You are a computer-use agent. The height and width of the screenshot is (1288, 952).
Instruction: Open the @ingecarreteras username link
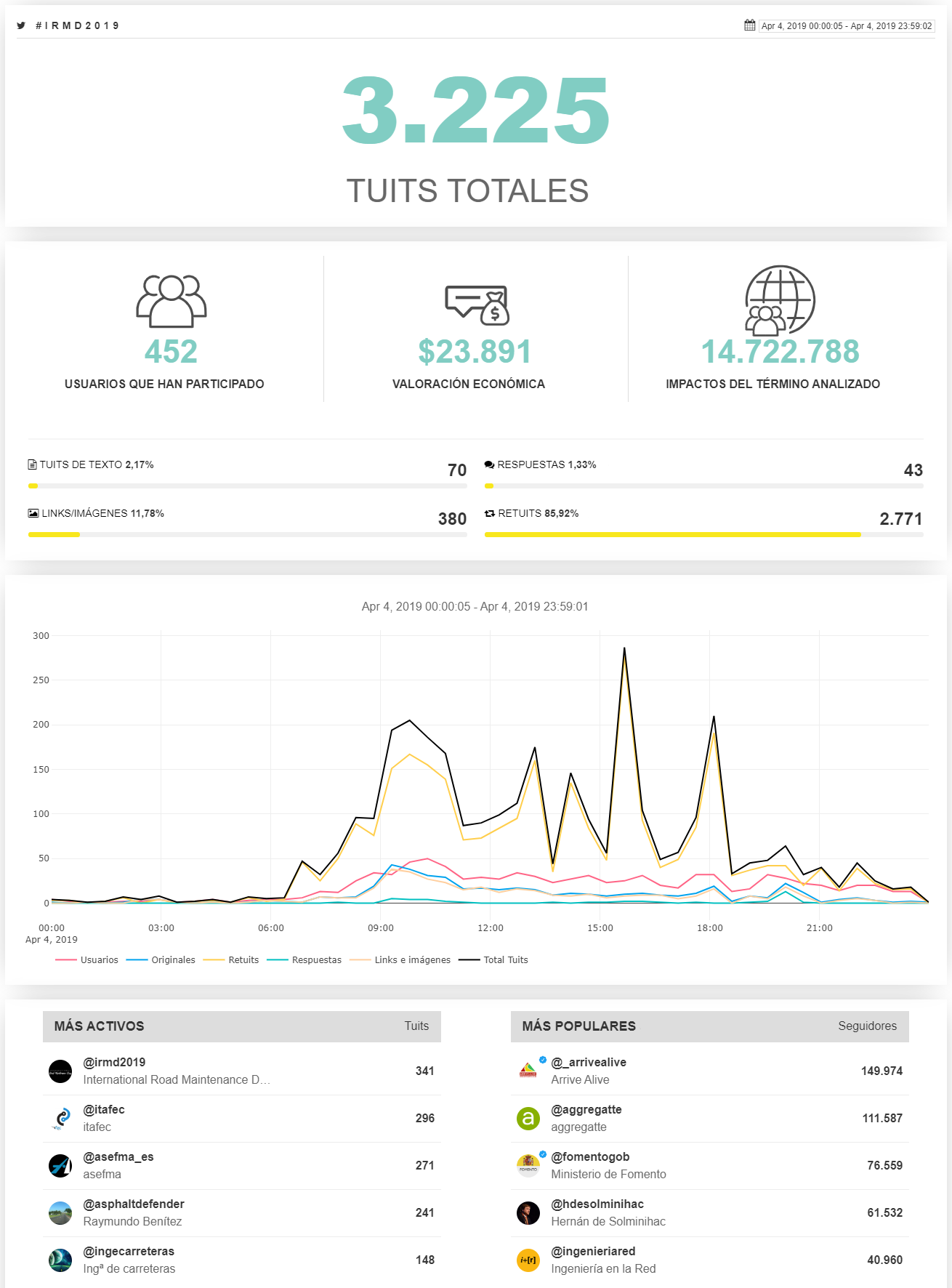pos(129,1252)
